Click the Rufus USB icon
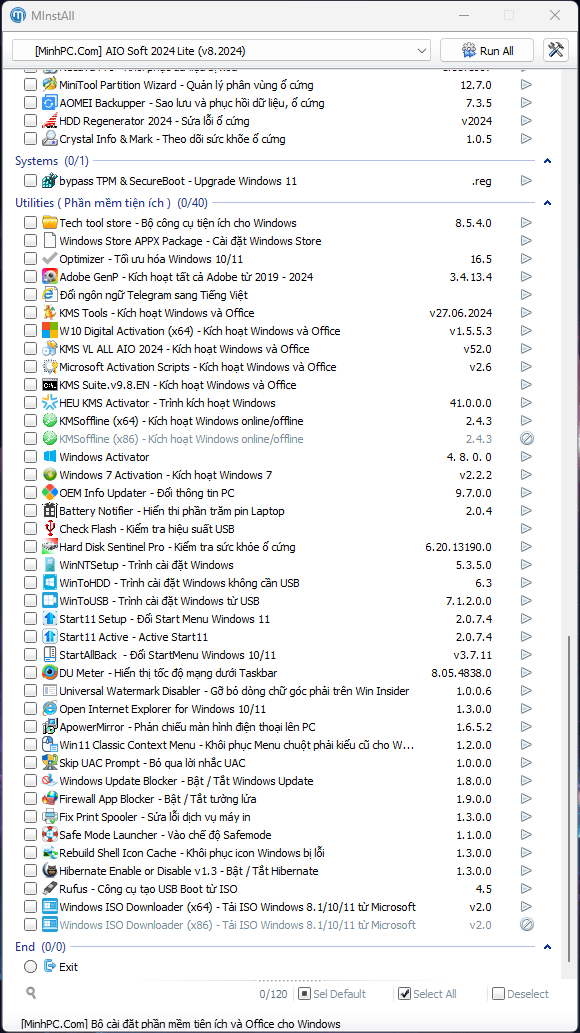Viewport: 580px width, 1033px height. 49,889
